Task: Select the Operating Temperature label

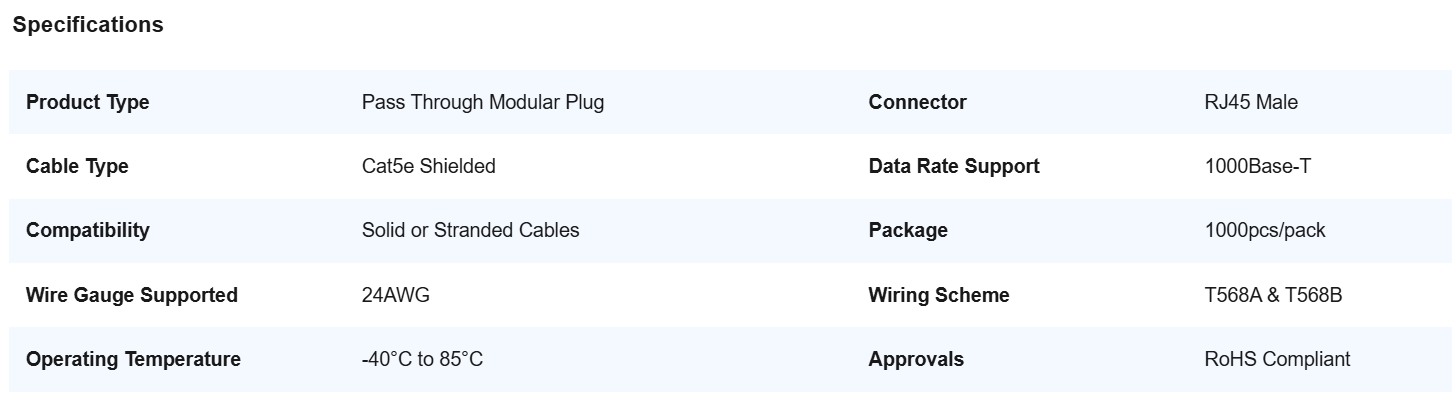Action: coord(133,359)
